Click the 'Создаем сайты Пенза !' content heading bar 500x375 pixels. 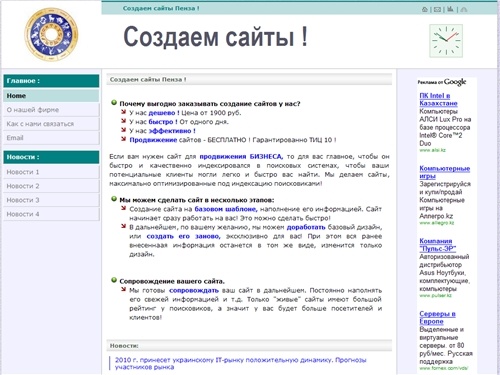coord(249,79)
